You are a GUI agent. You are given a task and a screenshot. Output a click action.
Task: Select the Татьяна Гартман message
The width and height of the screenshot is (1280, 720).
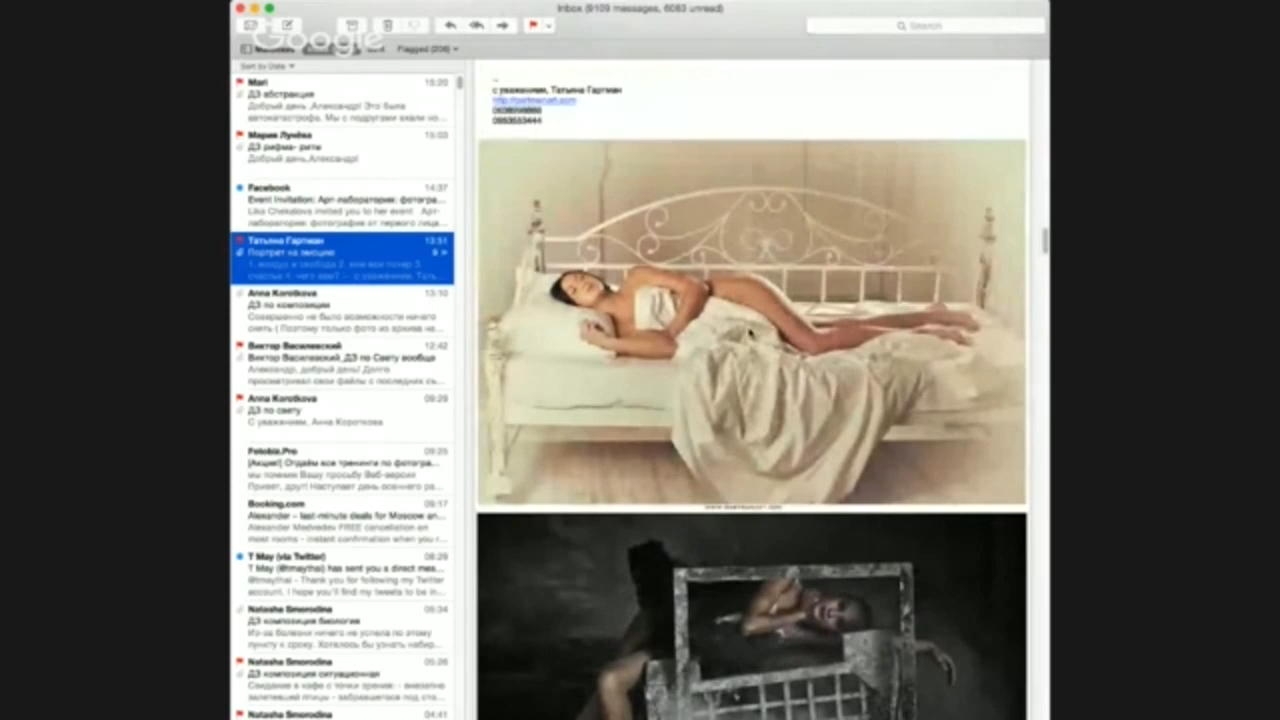pos(343,259)
